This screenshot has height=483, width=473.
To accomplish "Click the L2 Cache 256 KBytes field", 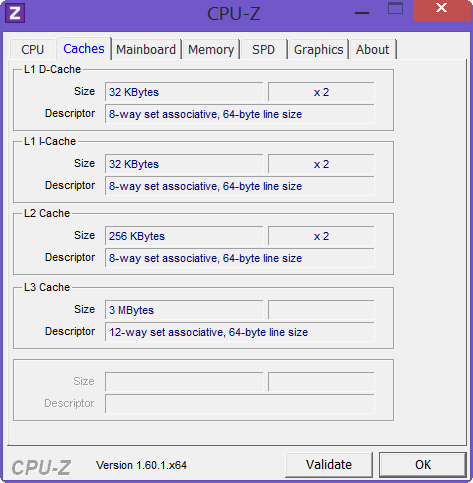I will (184, 236).
